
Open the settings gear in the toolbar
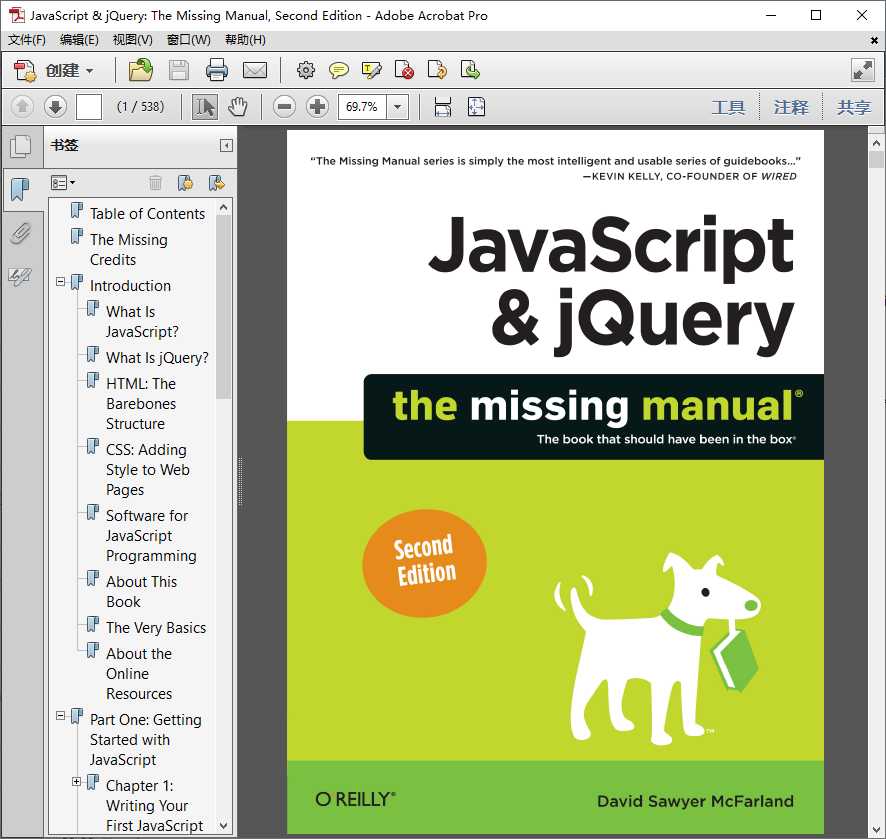tap(306, 71)
